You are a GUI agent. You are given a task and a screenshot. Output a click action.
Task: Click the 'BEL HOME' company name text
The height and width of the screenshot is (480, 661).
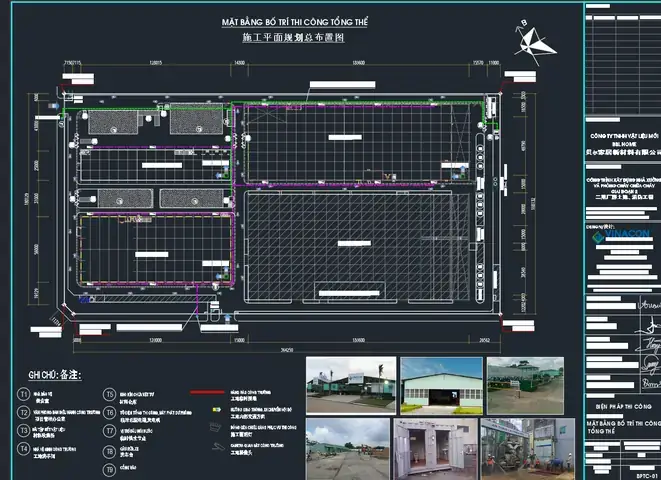pyautogui.click(x=624, y=144)
